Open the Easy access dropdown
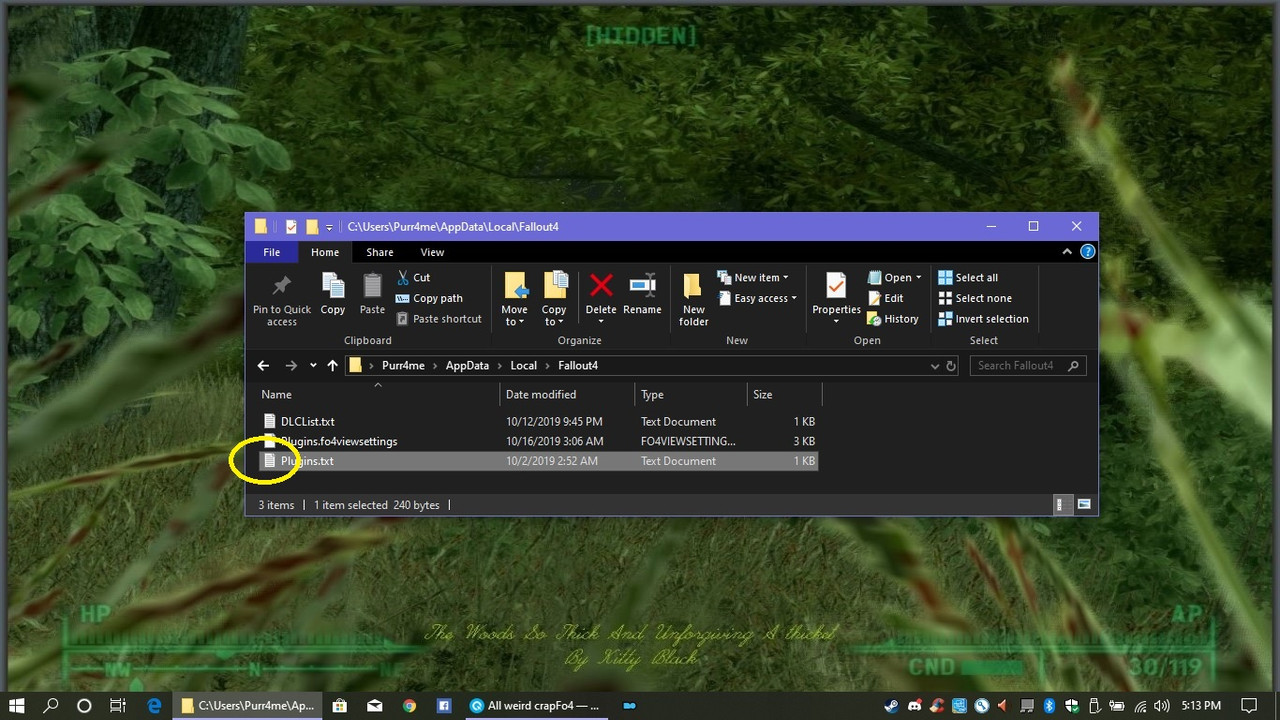 tap(757, 298)
